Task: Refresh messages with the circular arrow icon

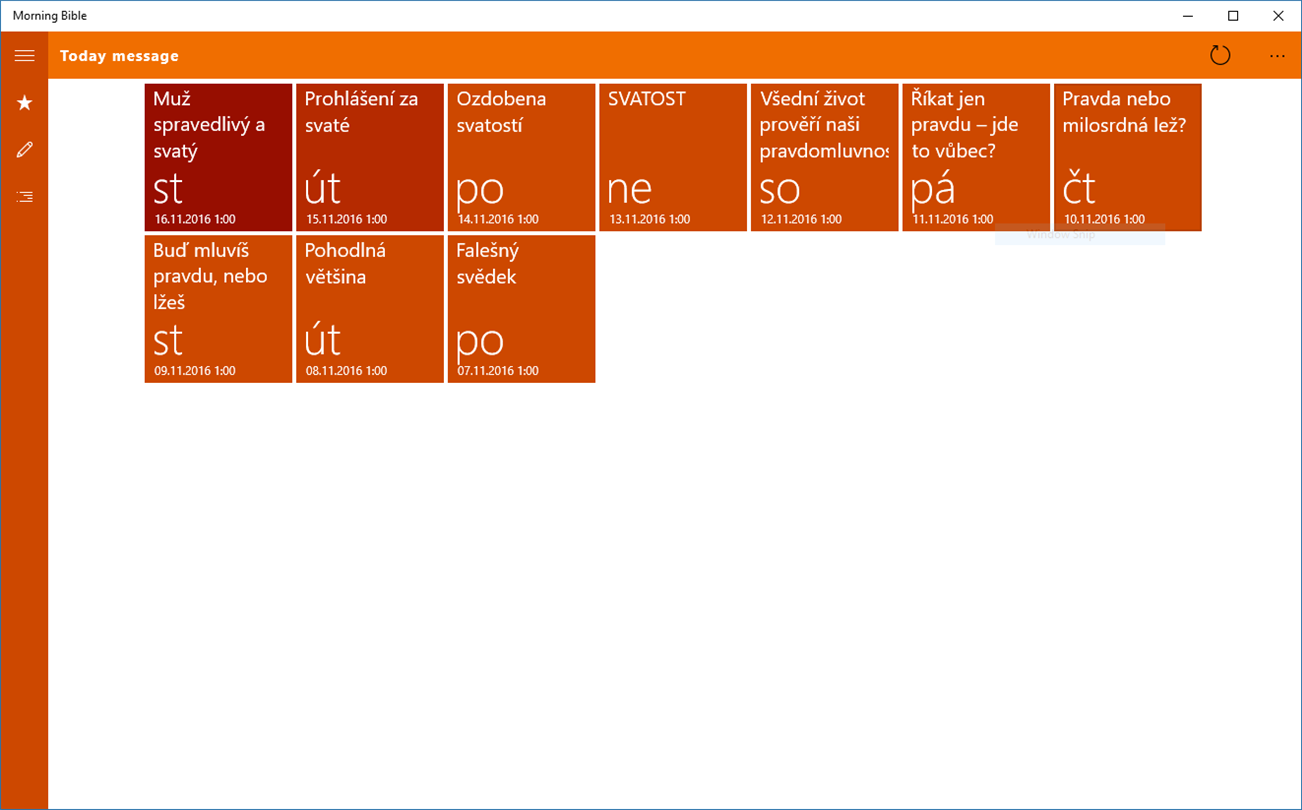Action: (x=1219, y=56)
